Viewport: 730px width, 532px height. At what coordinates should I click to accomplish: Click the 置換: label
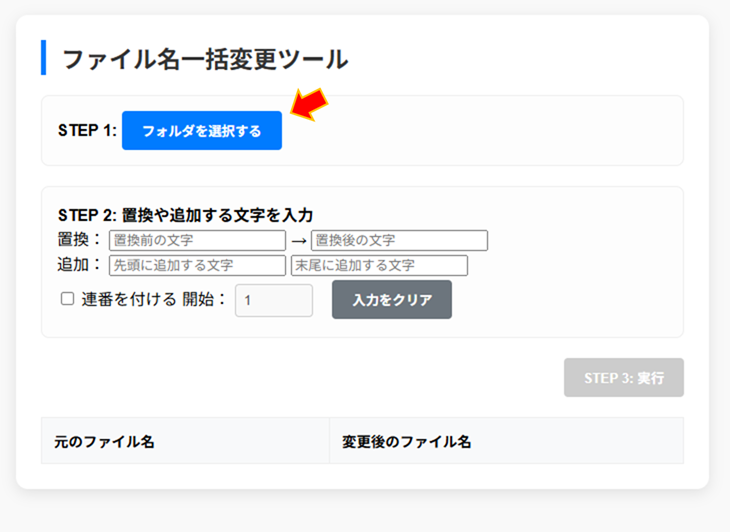click(80, 241)
